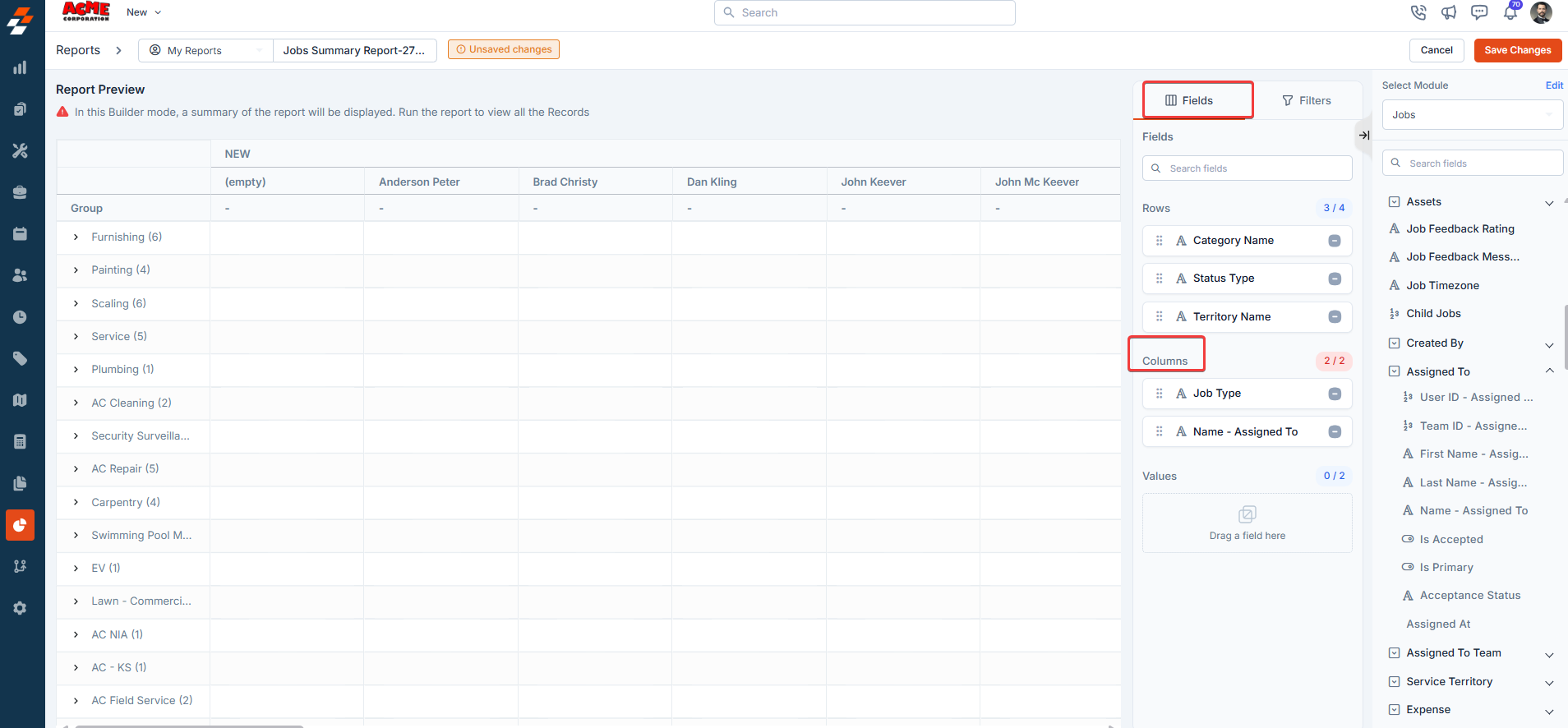The height and width of the screenshot is (728, 1568).
Task: Remove Status Type from Rows
Action: (1335, 279)
